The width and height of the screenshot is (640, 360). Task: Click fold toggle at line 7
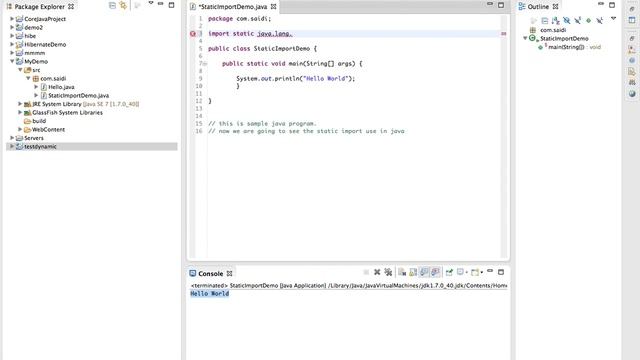coord(205,64)
